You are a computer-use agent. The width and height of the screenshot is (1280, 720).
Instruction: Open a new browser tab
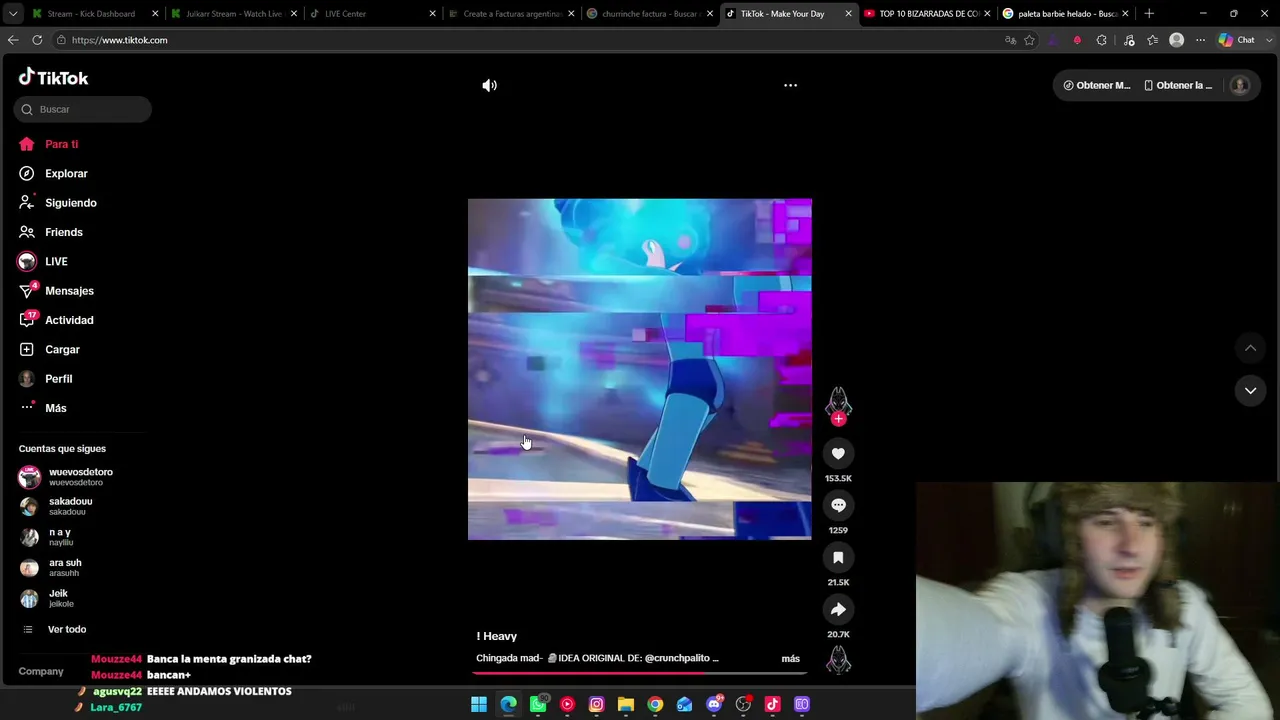pos(1149,14)
